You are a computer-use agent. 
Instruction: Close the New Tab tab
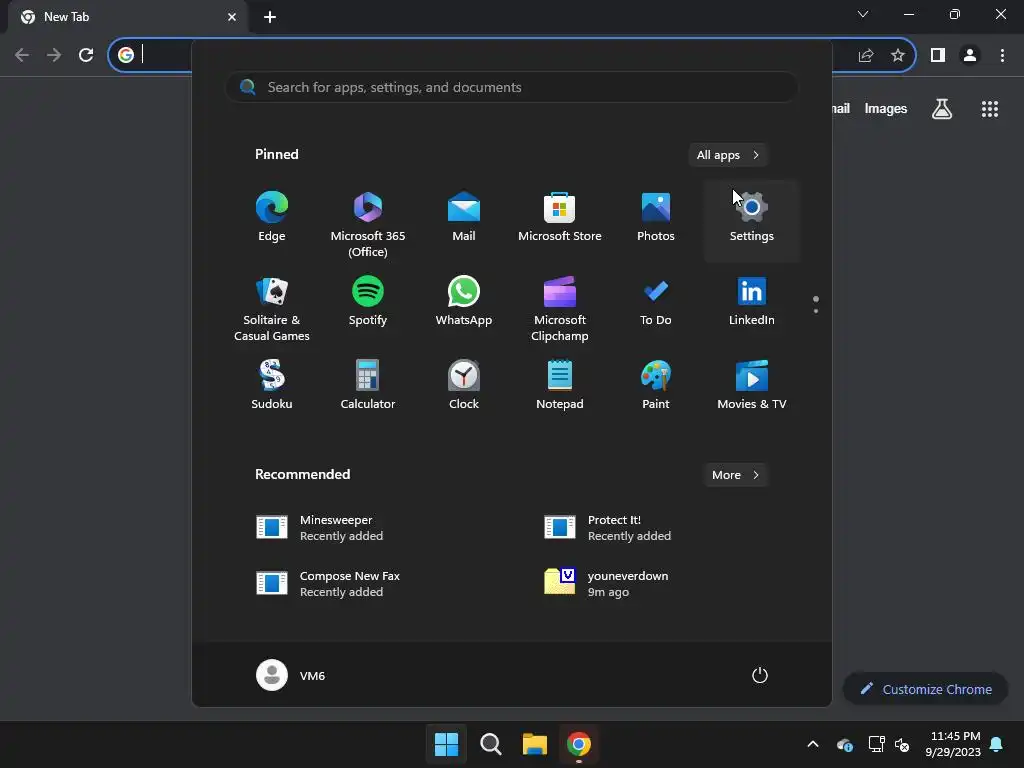pos(232,17)
